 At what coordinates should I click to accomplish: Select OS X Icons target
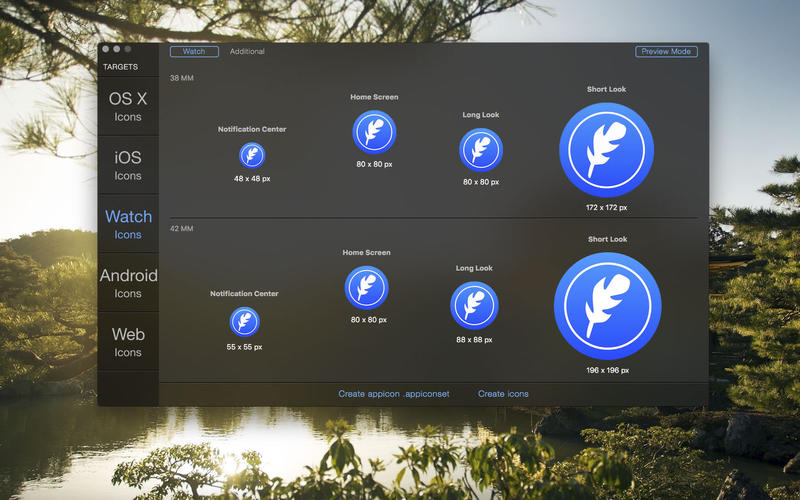pyautogui.click(x=128, y=106)
